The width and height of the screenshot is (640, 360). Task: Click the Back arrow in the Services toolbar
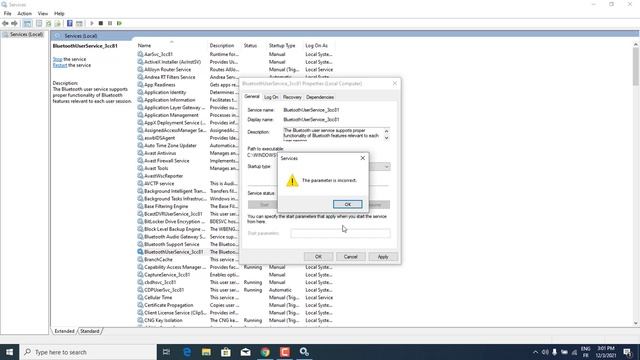pyautogui.click(x=5, y=24)
